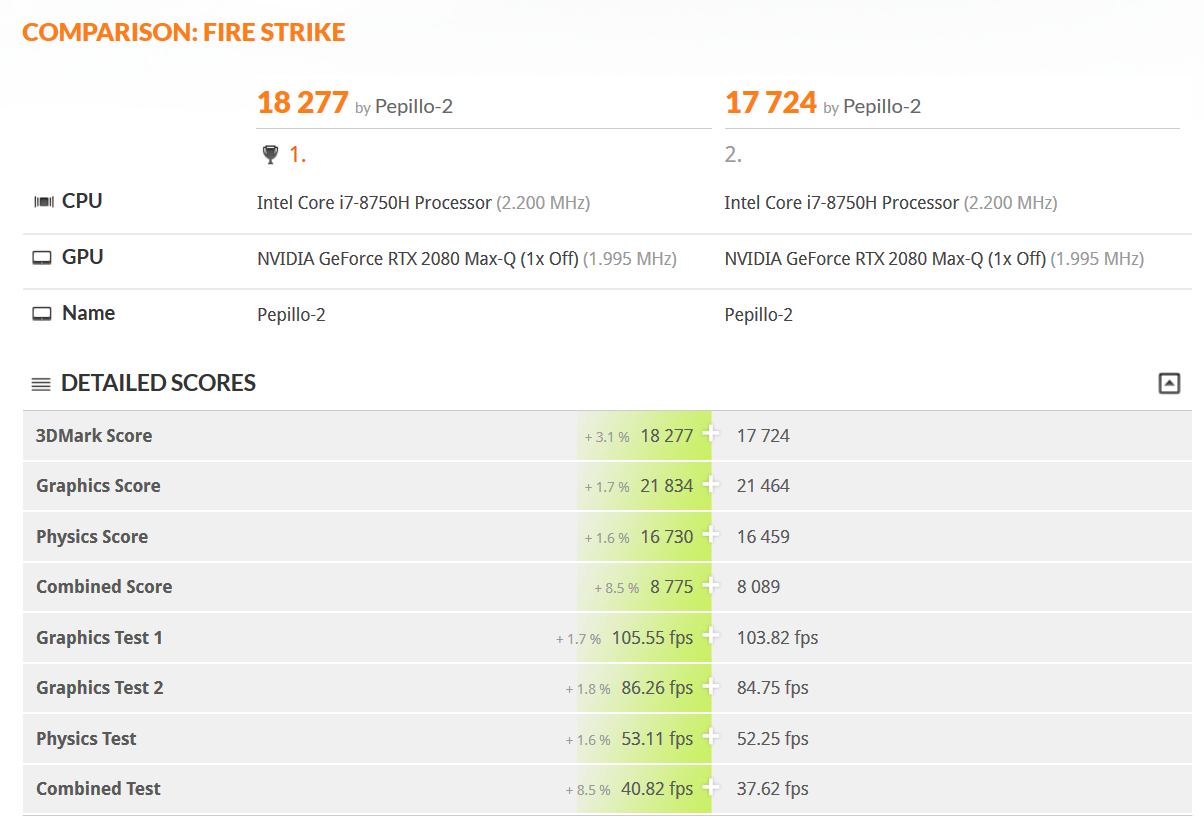Image resolution: width=1204 pixels, height=822 pixels.
Task: Click the green 40.82 fps Combined Test bar
Action: (645, 788)
